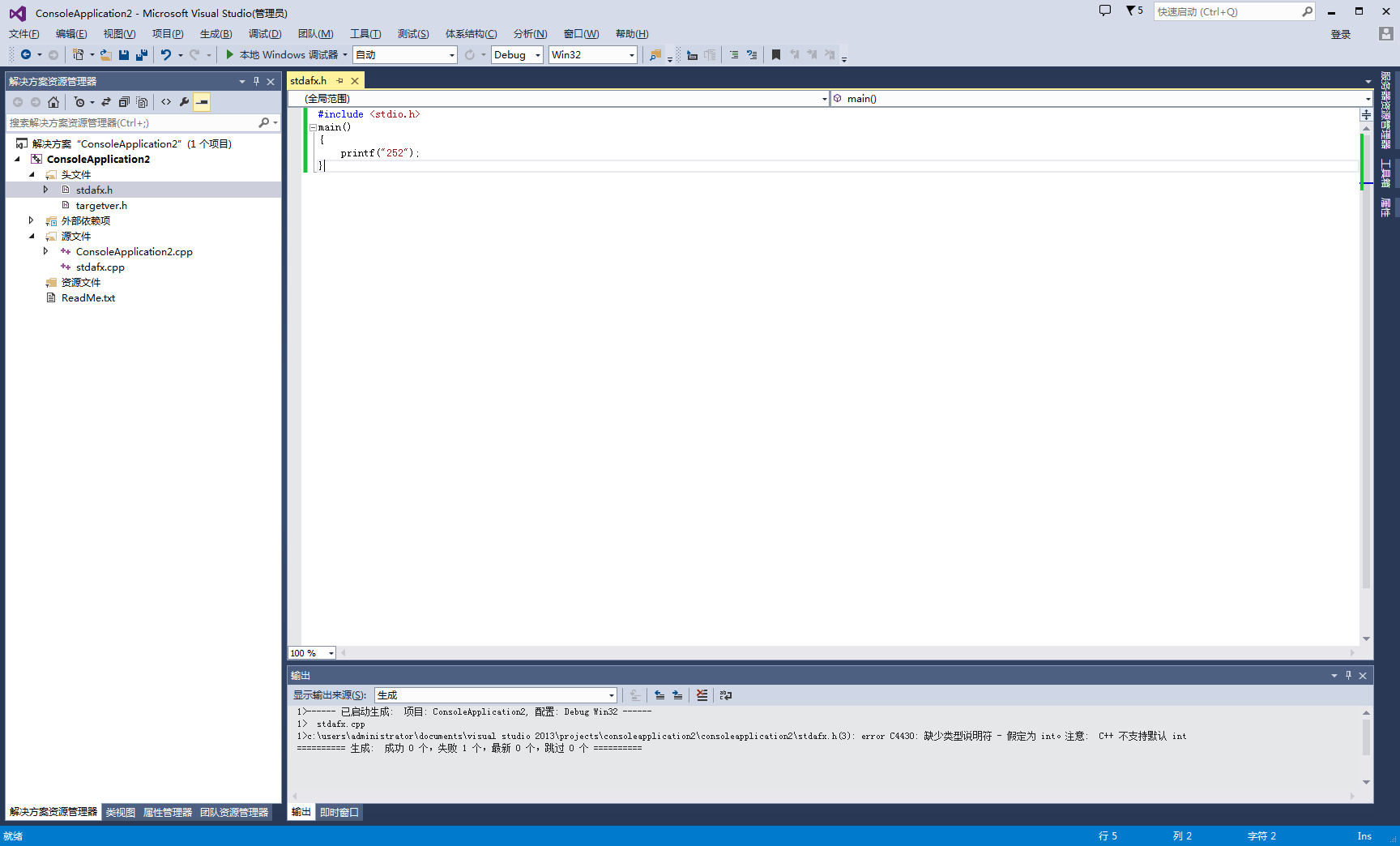1400x846 pixels.
Task: Pin the stdafx.h document tab
Action: 340,80
